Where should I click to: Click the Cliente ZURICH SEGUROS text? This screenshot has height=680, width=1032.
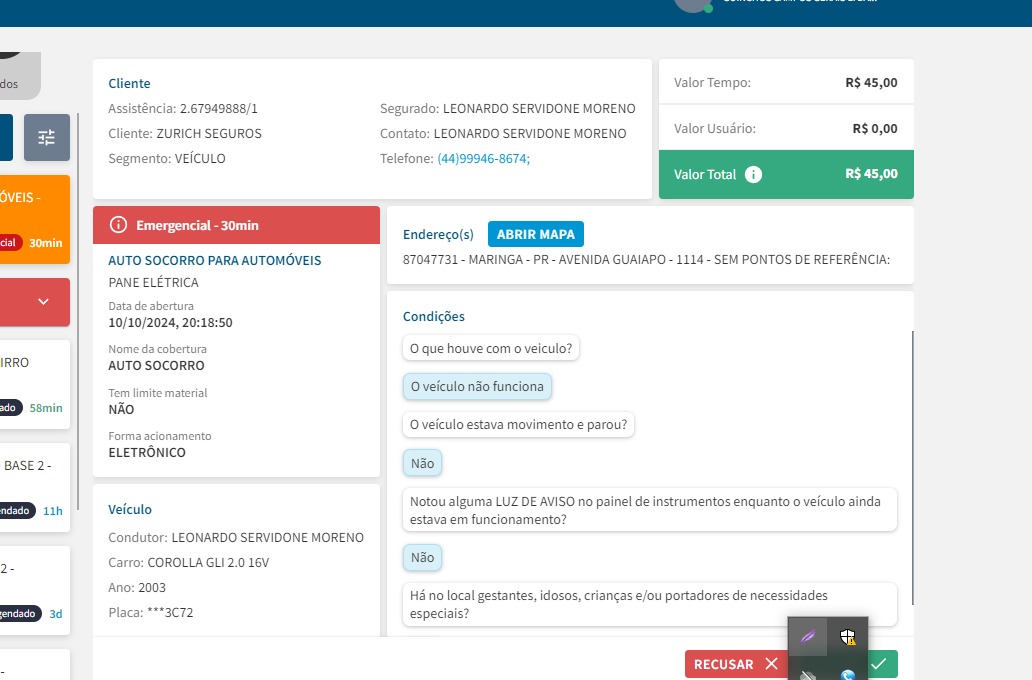coord(185,134)
